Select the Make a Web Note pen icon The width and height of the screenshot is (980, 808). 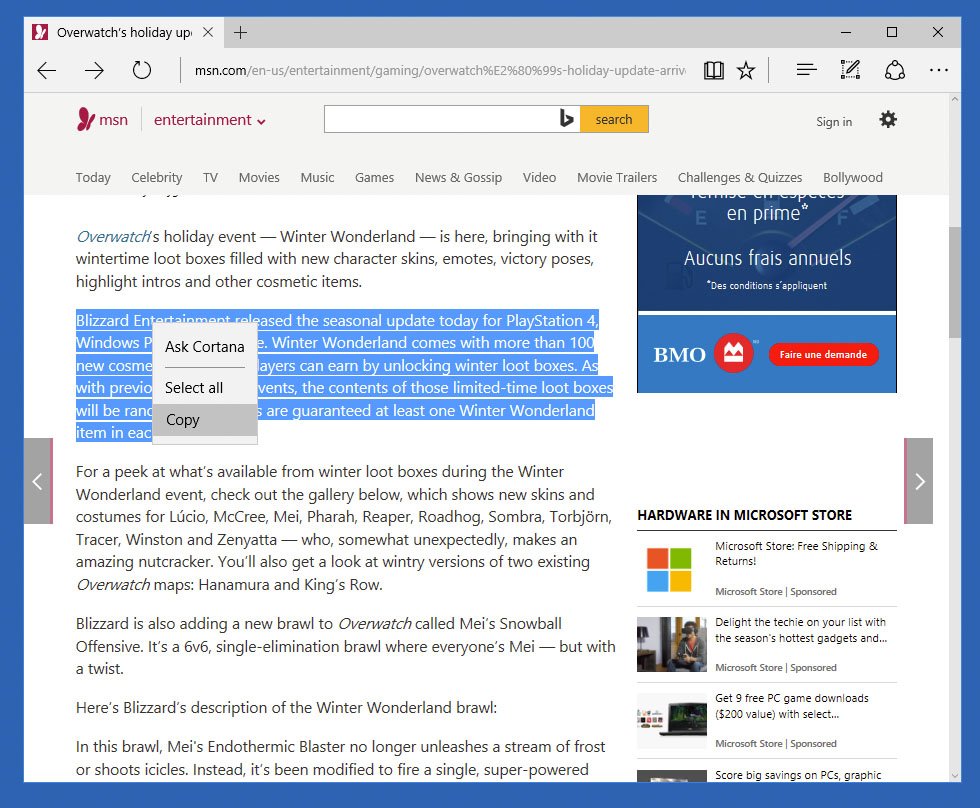pyautogui.click(x=850, y=69)
